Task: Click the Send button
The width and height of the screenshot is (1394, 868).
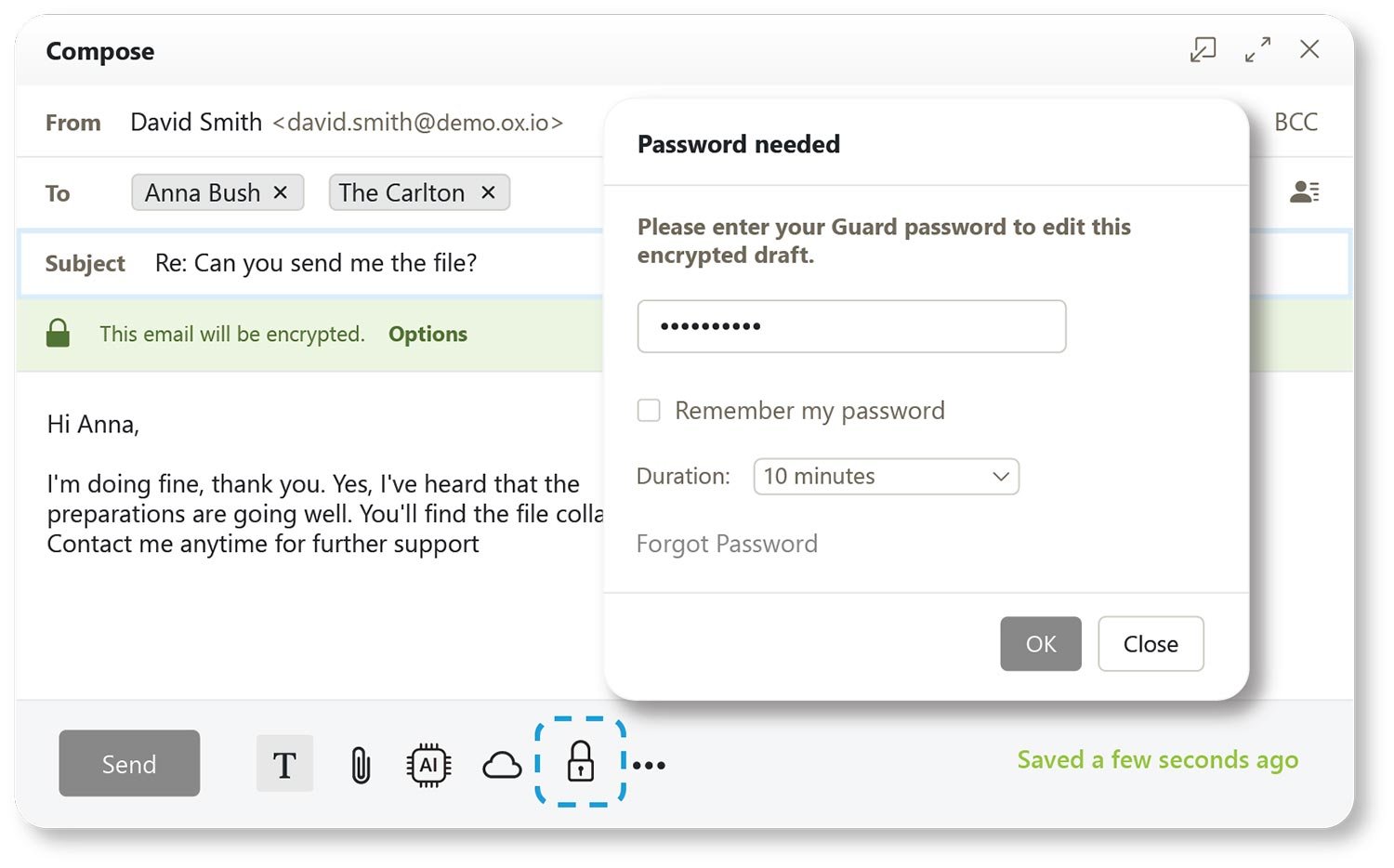Action: (x=128, y=763)
